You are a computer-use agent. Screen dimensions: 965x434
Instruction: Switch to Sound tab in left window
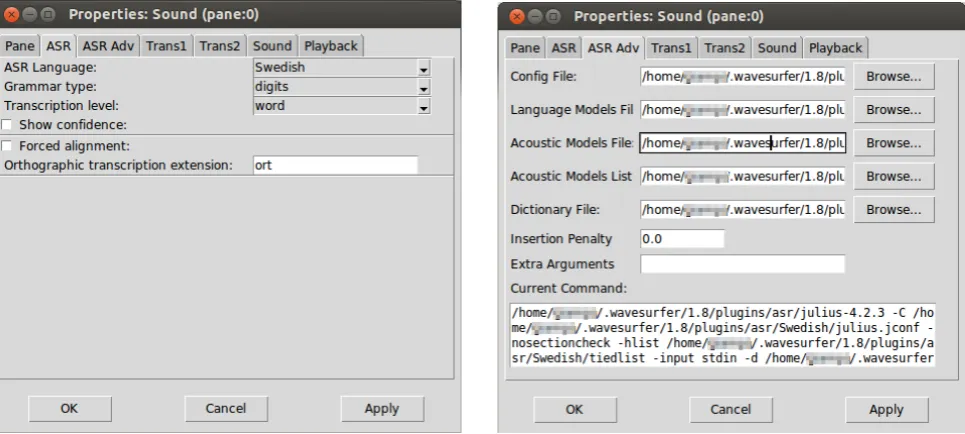[x=272, y=46]
